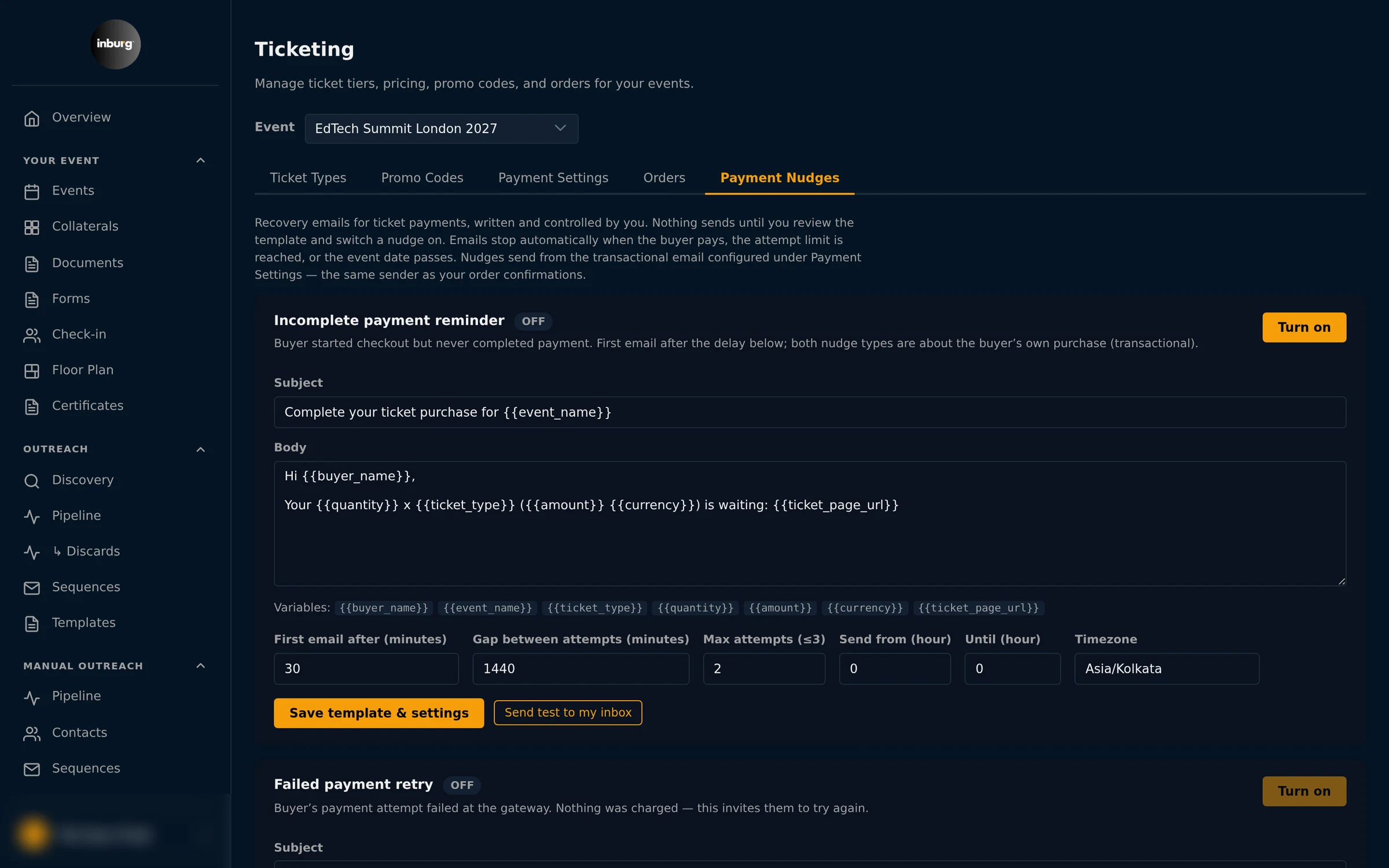Viewport: 1389px width, 868px height.
Task: Click the Discards activity icon
Action: (32, 552)
